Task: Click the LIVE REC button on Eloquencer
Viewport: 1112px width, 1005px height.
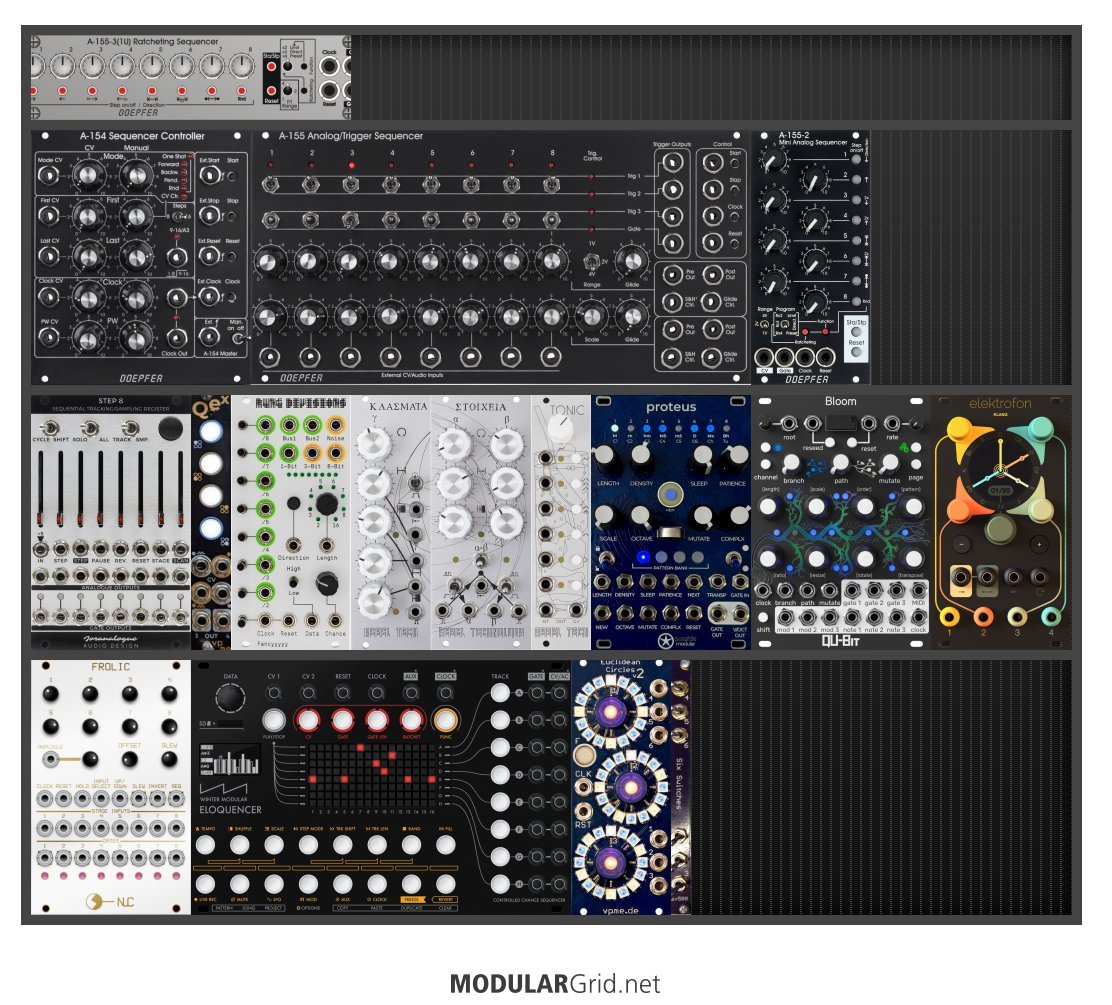Action: click(x=206, y=884)
